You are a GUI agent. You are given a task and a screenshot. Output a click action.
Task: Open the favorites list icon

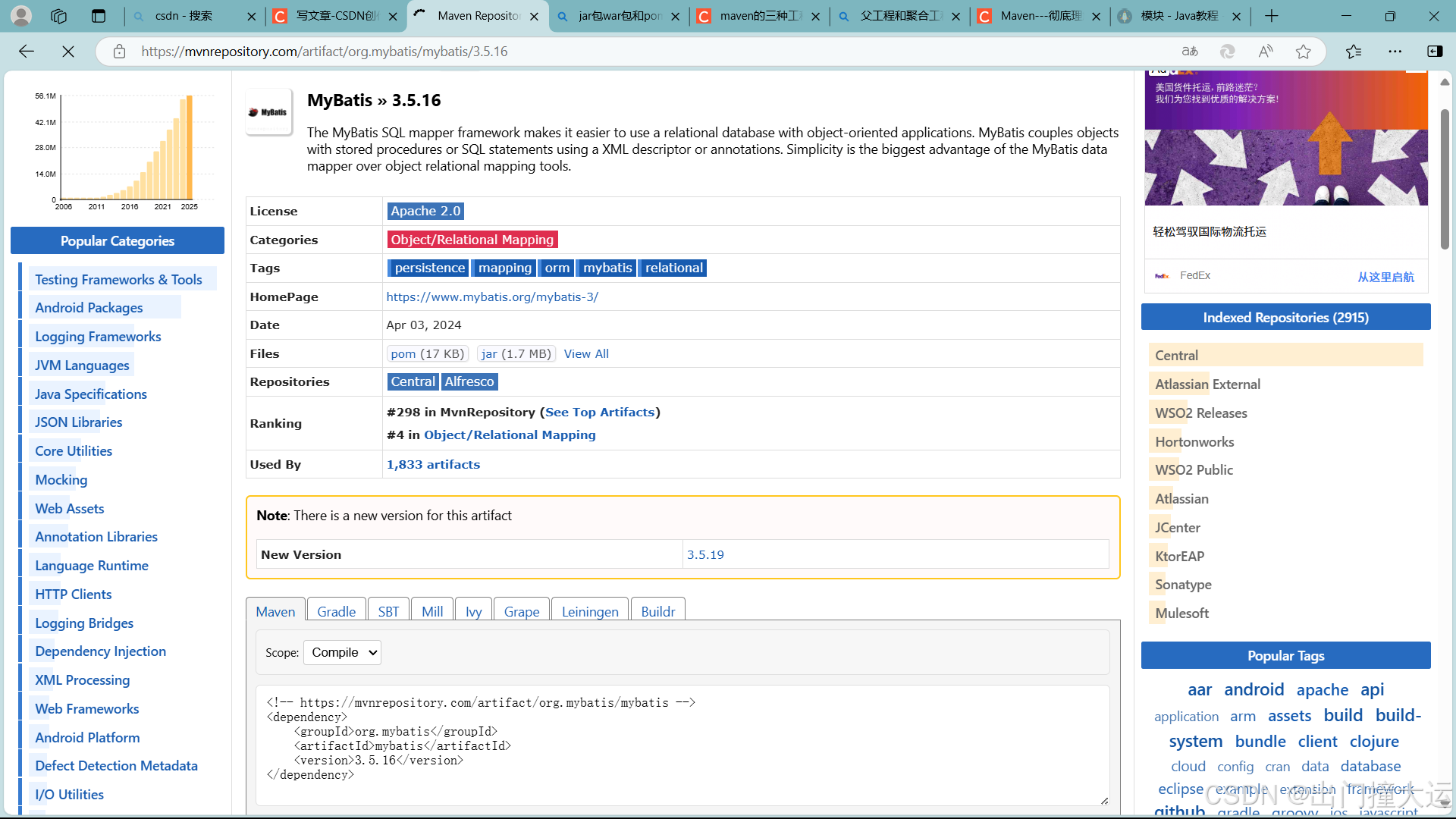[x=1354, y=51]
